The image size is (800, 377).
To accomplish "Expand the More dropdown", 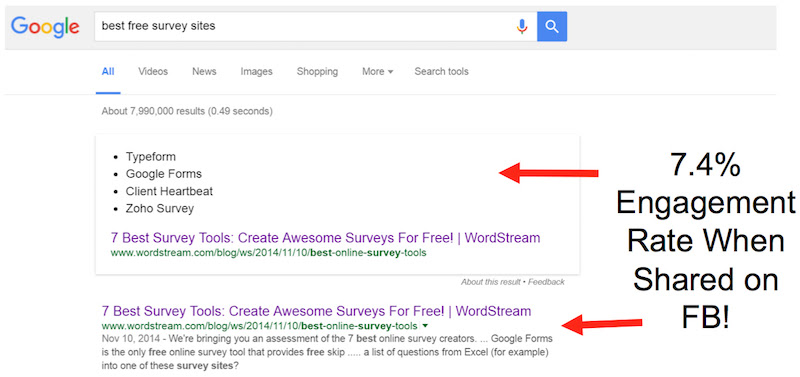I will (x=378, y=72).
